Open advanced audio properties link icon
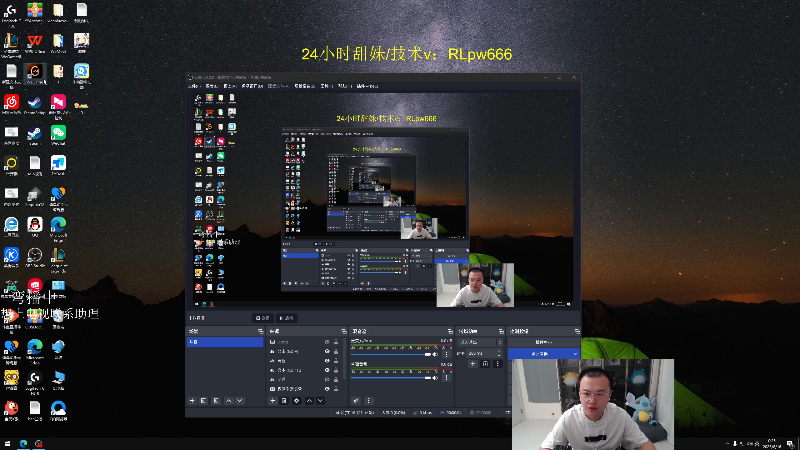Viewport: 800px width, 450px height. [x=356, y=401]
